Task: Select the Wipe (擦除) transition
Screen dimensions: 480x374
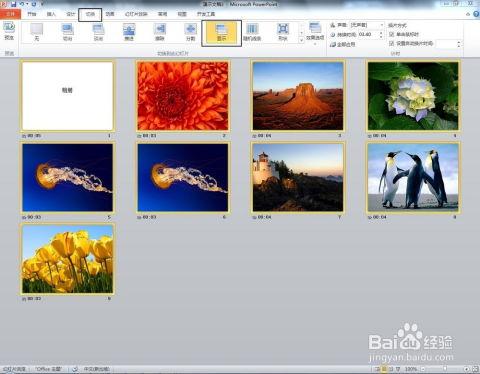Action: (x=160, y=32)
